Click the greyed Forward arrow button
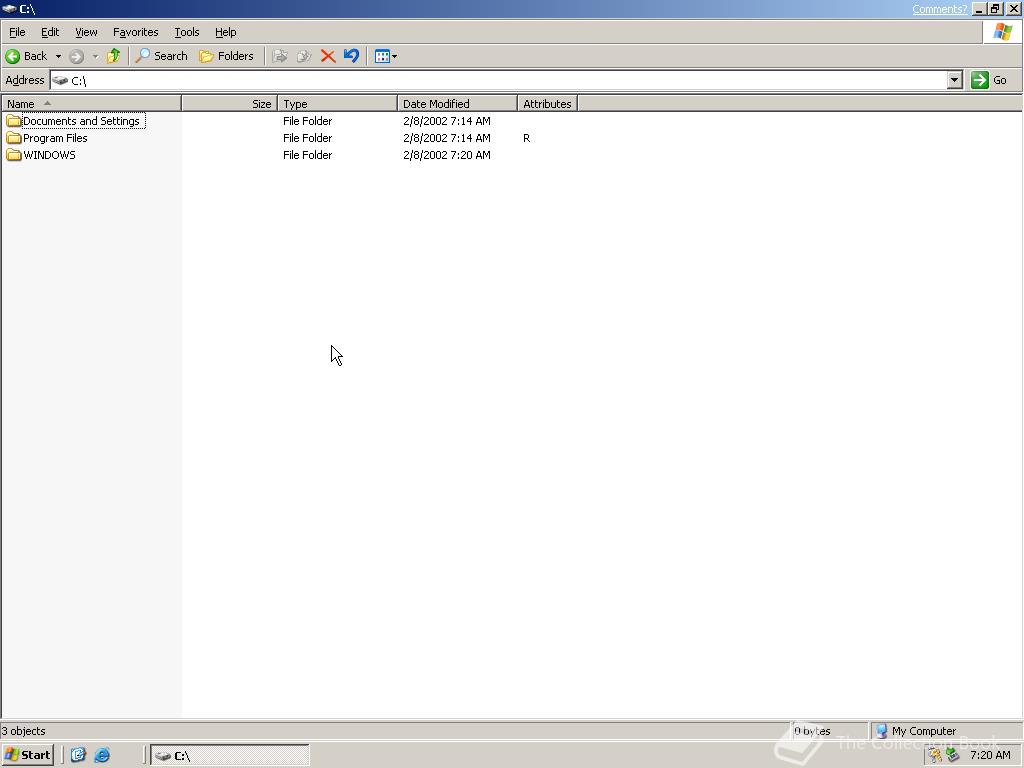 point(76,56)
